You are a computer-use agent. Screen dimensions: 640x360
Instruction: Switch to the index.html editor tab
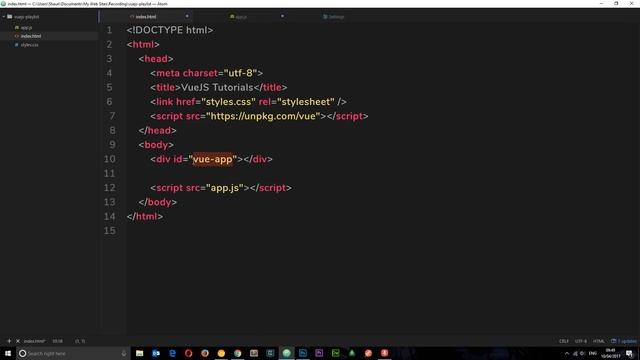pyautogui.click(x=146, y=17)
